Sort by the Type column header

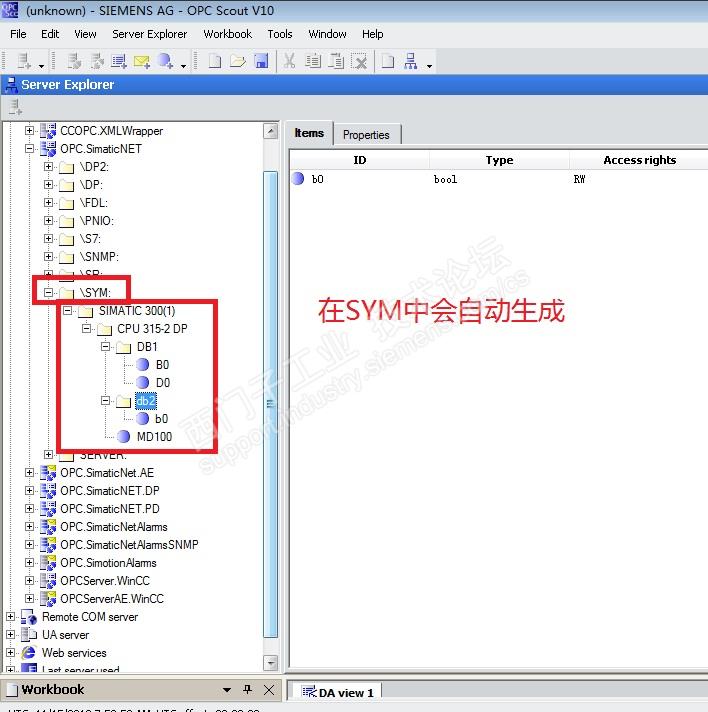[x=499, y=160]
